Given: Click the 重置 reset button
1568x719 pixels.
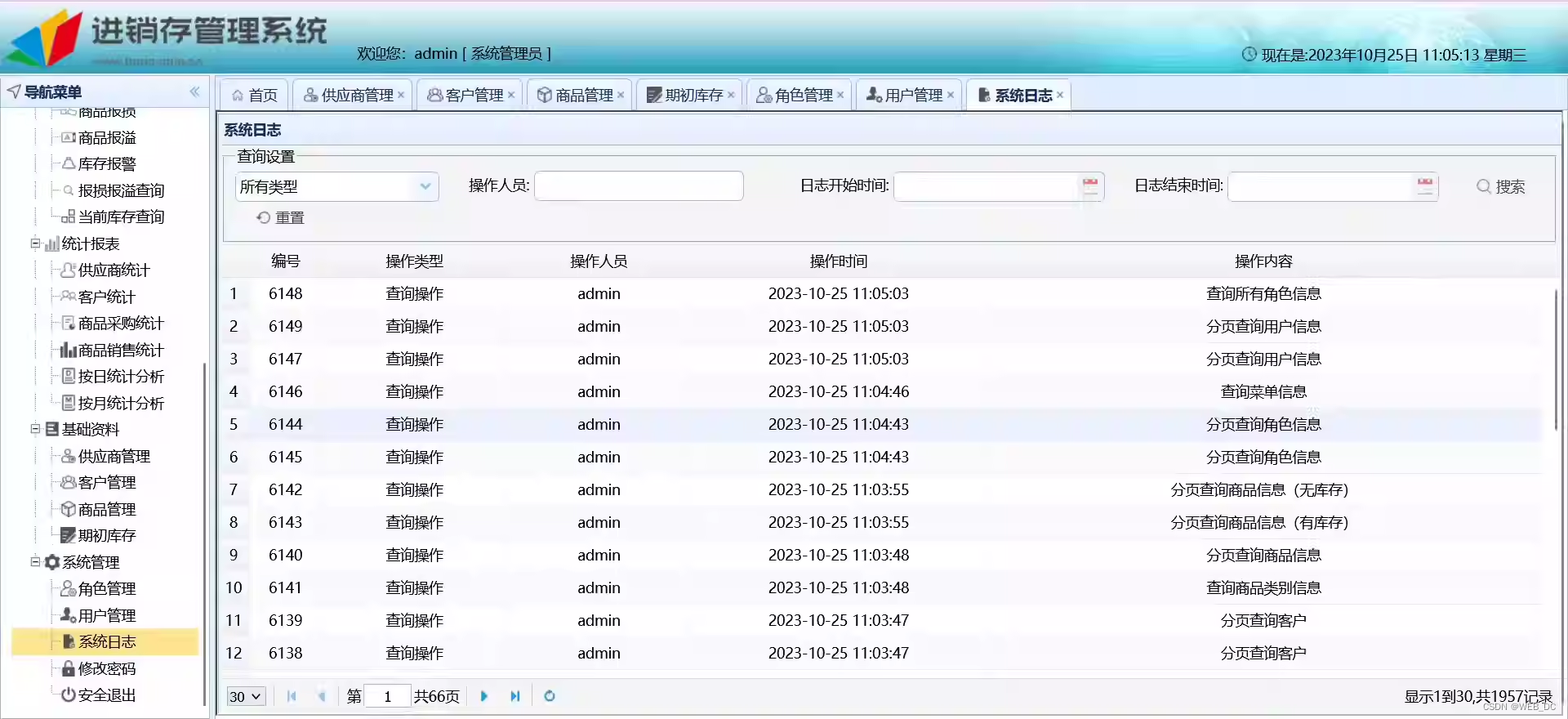Looking at the screenshot, I should (x=280, y=217).
